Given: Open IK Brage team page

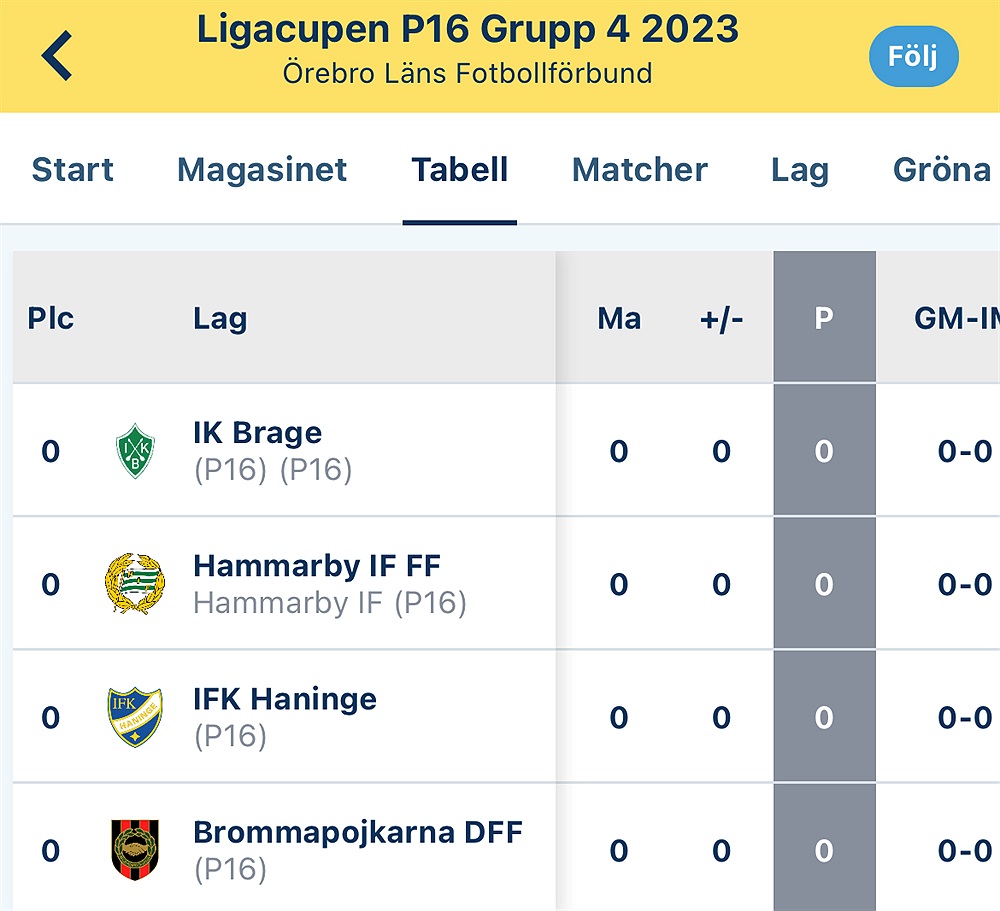Looking at the screenshot, I should tap(256, 432).
